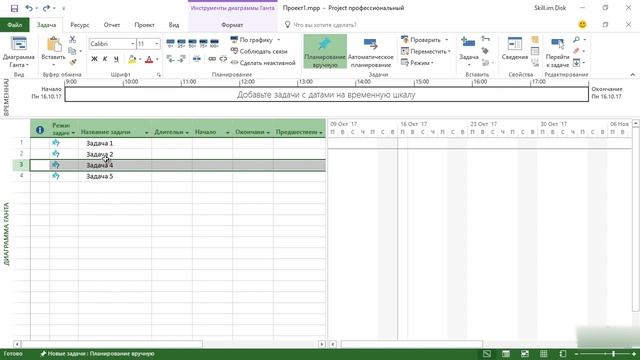This screenshot has width=640, height=360.
Task: Click the Что вы хотите сделать search field
Action: (324, 25)
